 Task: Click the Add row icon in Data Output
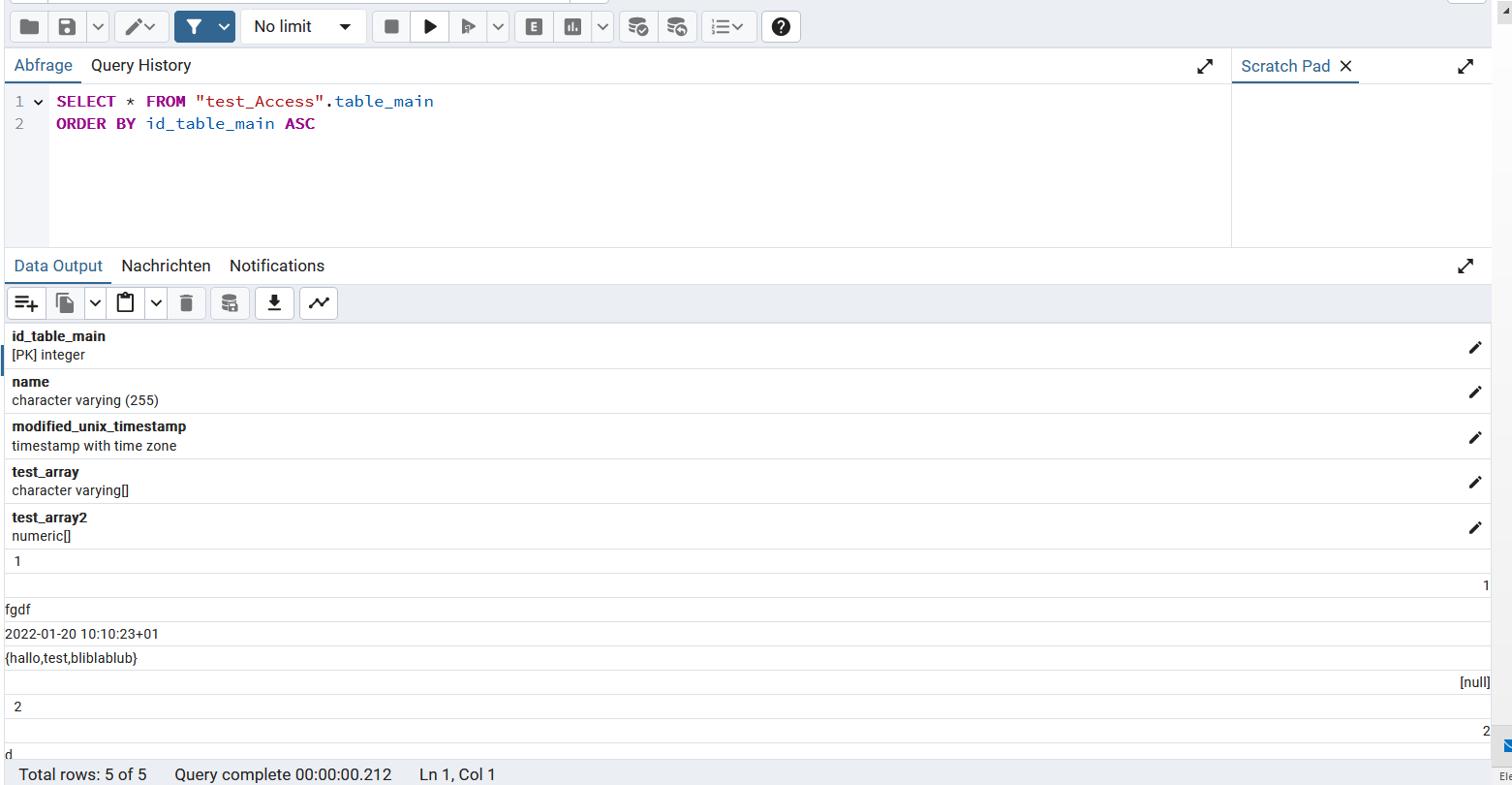coord(26,303)
